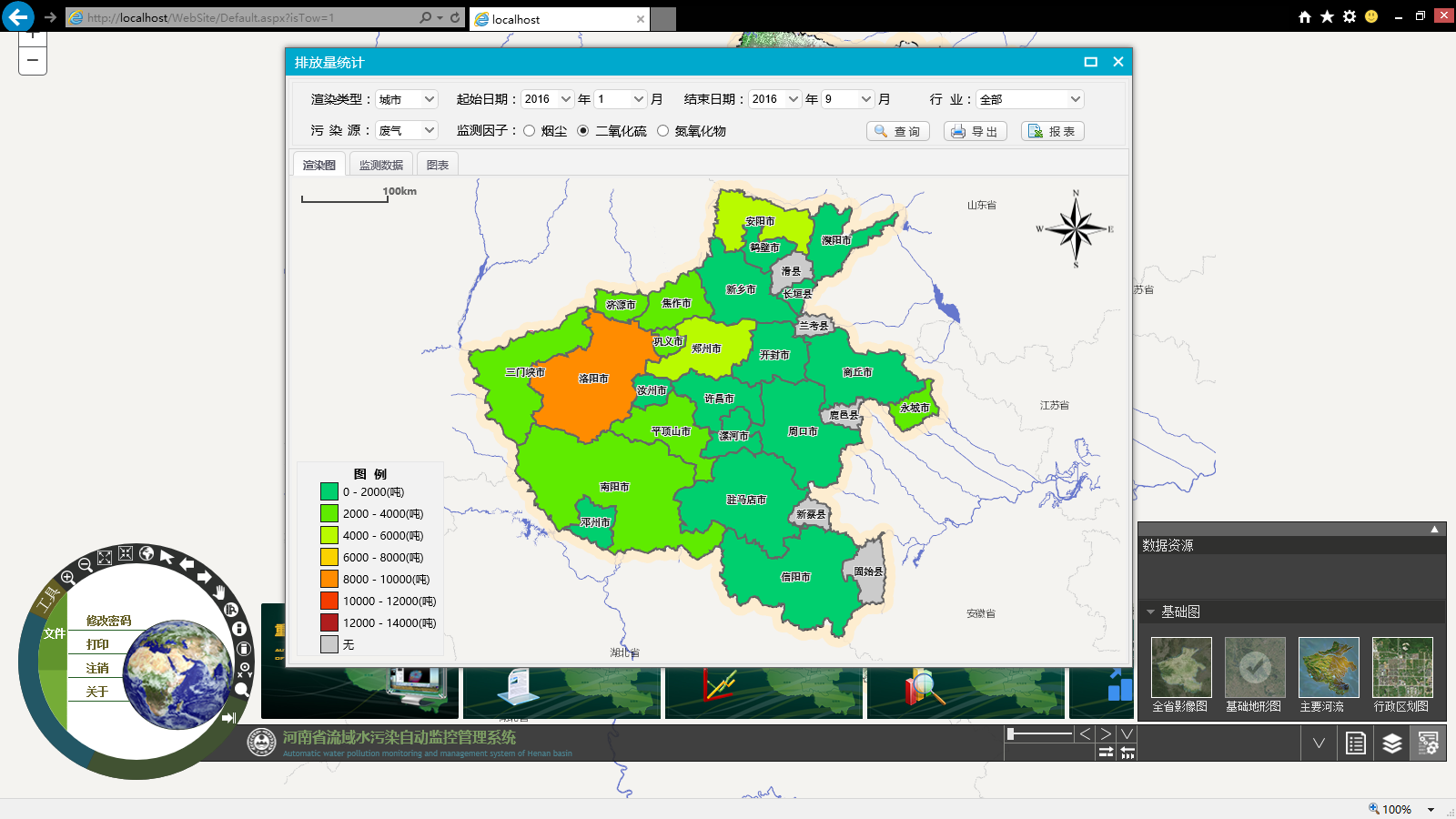Viewport: 1456px width, 819px height.
Task: Expand the 行业 dropdown showing 全部
Action: click(x=1029, y=99)
